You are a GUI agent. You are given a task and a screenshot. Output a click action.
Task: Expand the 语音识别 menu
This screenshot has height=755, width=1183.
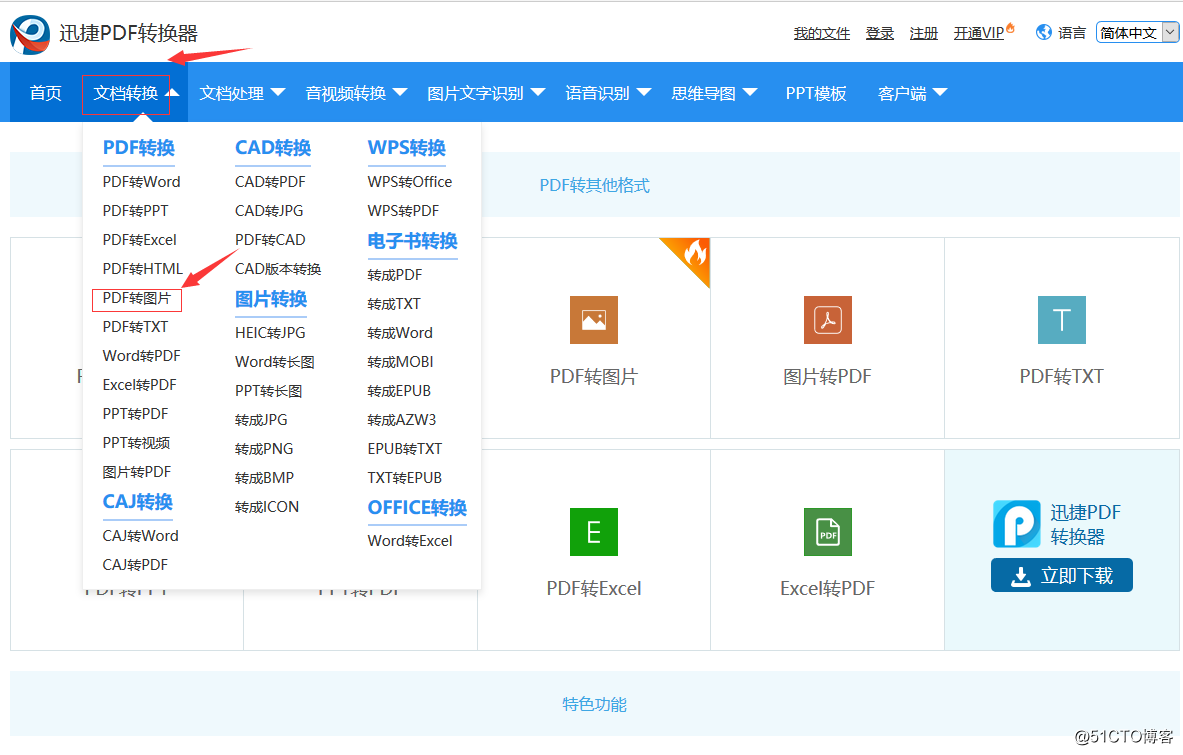[608, 93]
